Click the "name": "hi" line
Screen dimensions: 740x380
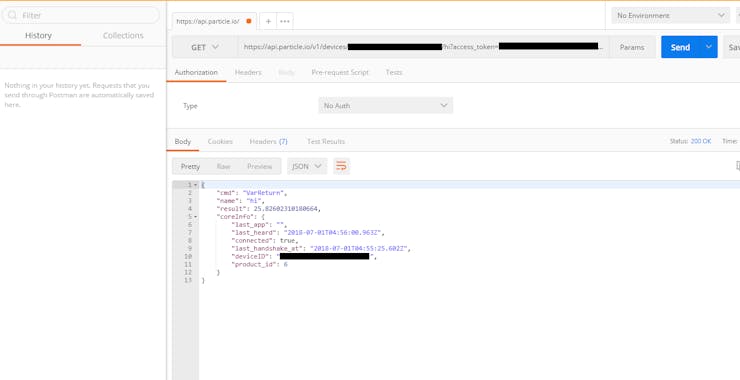tap(240, 201)
